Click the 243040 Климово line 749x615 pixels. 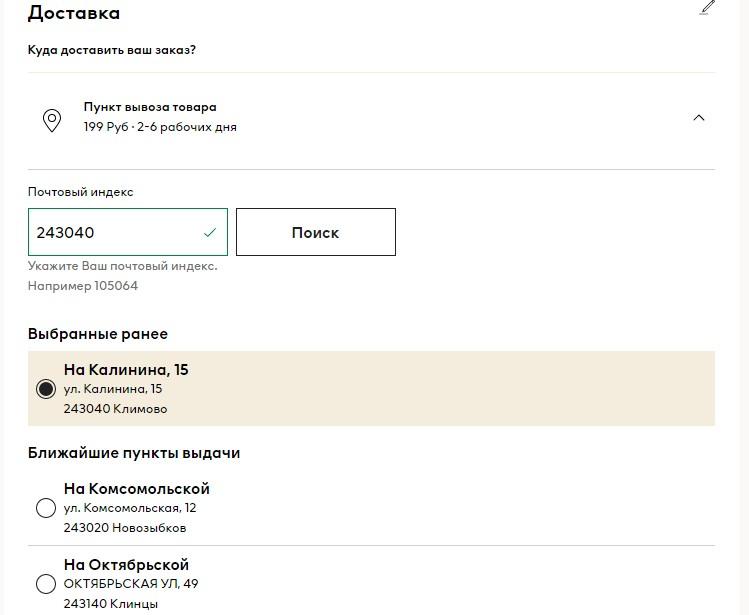[x=116, y=409]
